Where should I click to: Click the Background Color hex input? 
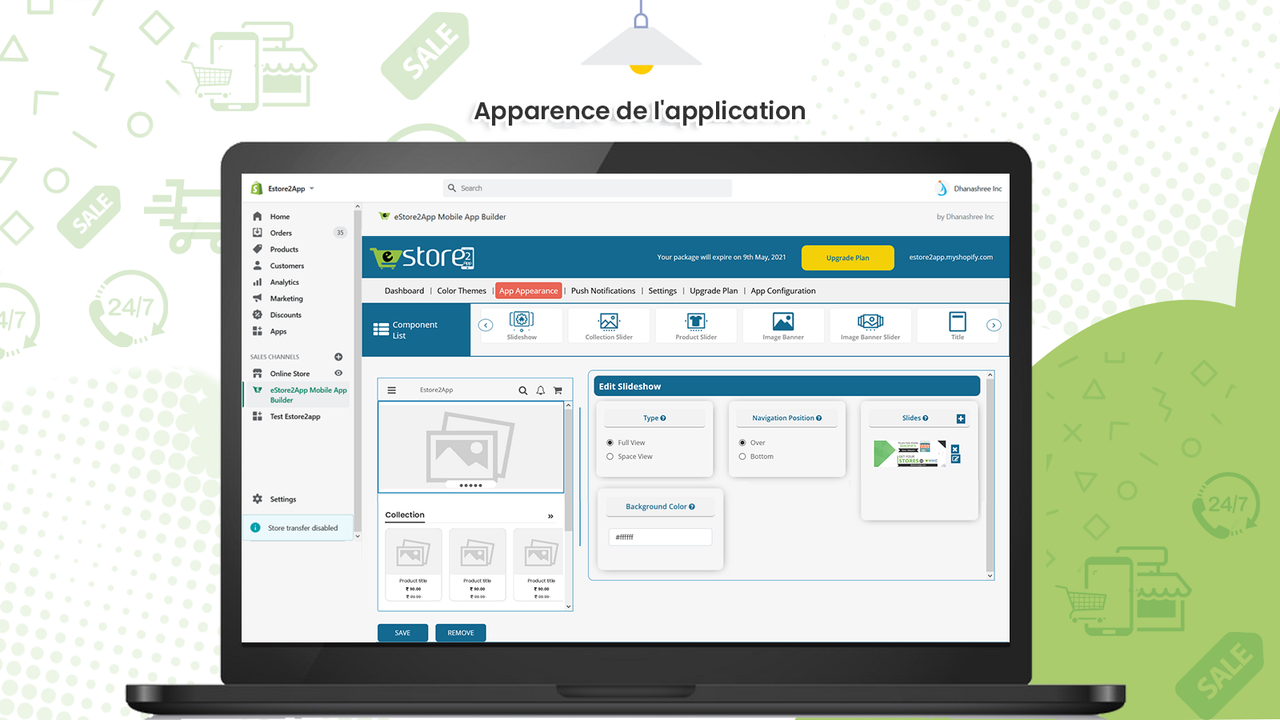[661, 538]
